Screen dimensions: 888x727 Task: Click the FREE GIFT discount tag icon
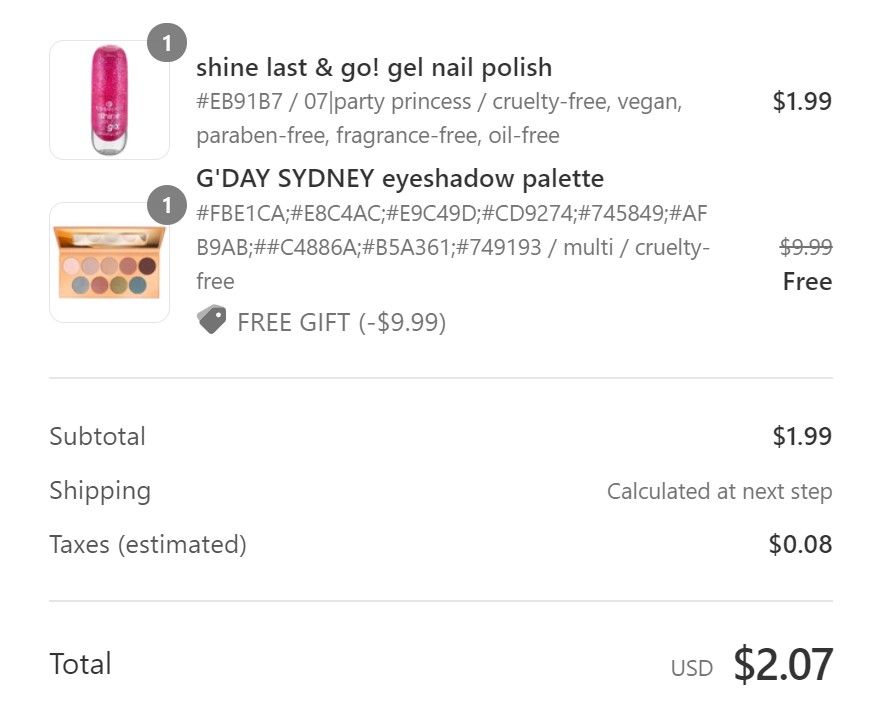[x=212, y=319]
